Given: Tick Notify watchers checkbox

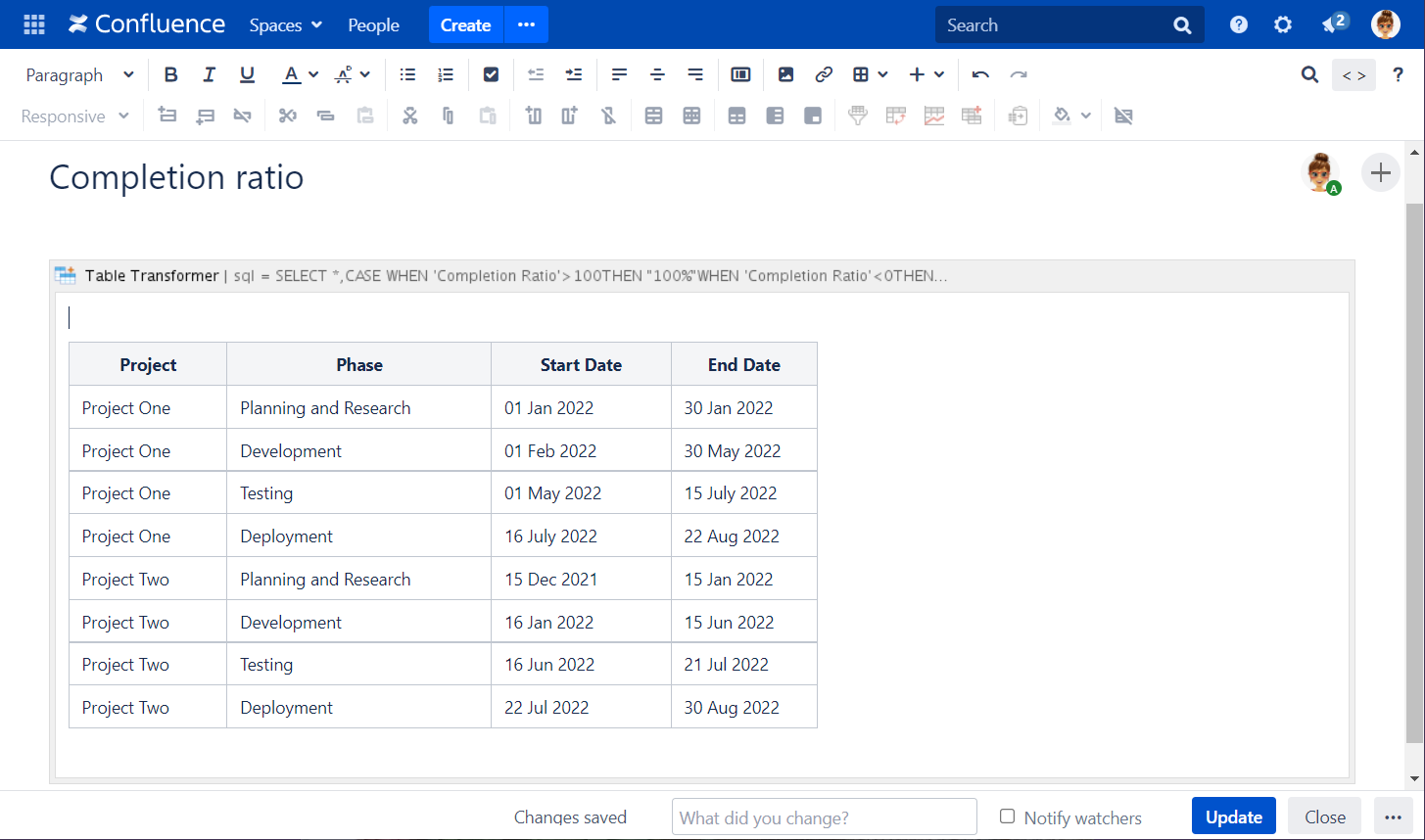Looking at the screenshot, I should pyautogui.click(x=1007, y=817).
